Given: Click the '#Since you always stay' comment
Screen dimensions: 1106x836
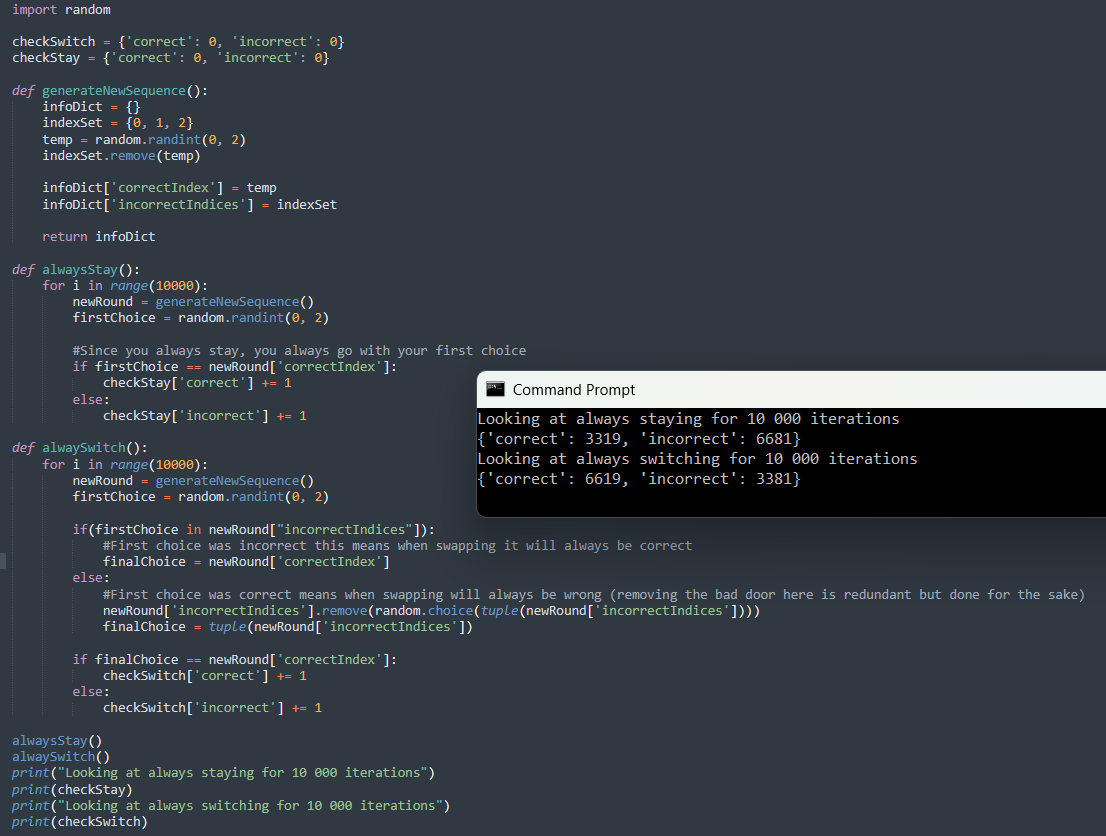Looking at the screenshot, I should click(299, 351).
